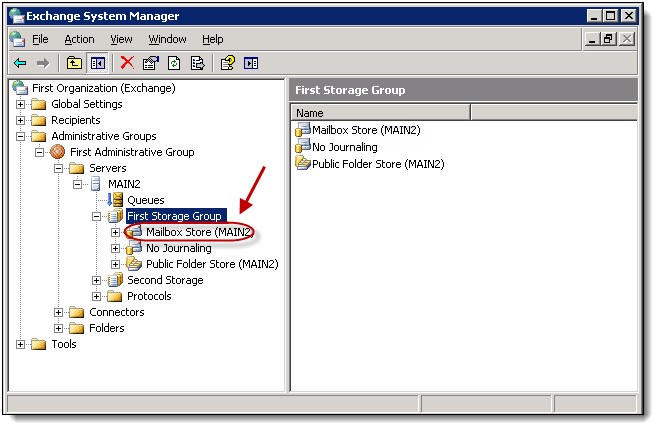Image resolution: width=661 pixels, height=432 pixels.
Task: Click the Servers folder icon
Action: (76, 168)
